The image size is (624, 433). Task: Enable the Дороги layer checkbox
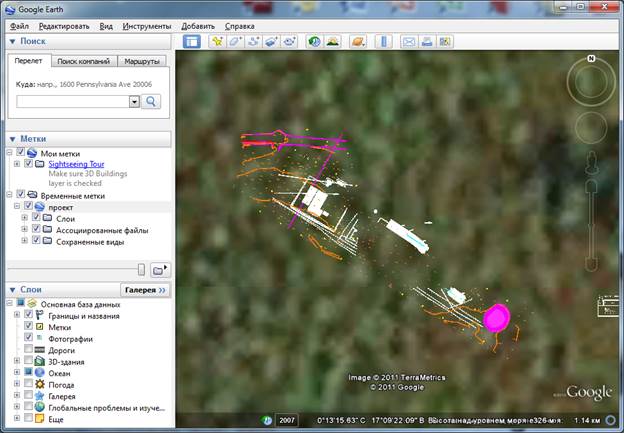pyautogui.click(x=28, y=349)
